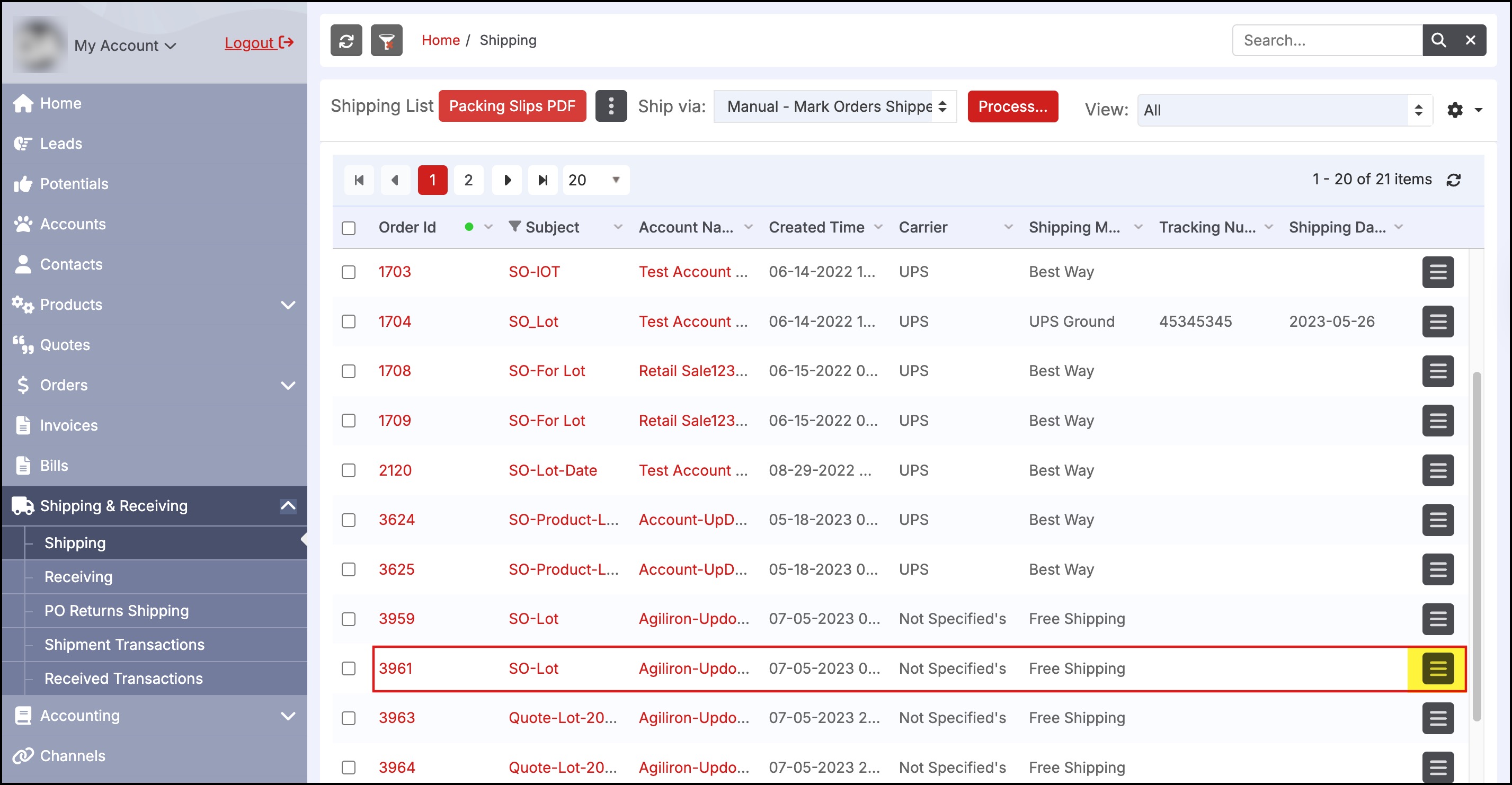Viewport: 1512px width, 785px height.
Task: Open row actions menu for order 2120
Action: (1437, 470)
